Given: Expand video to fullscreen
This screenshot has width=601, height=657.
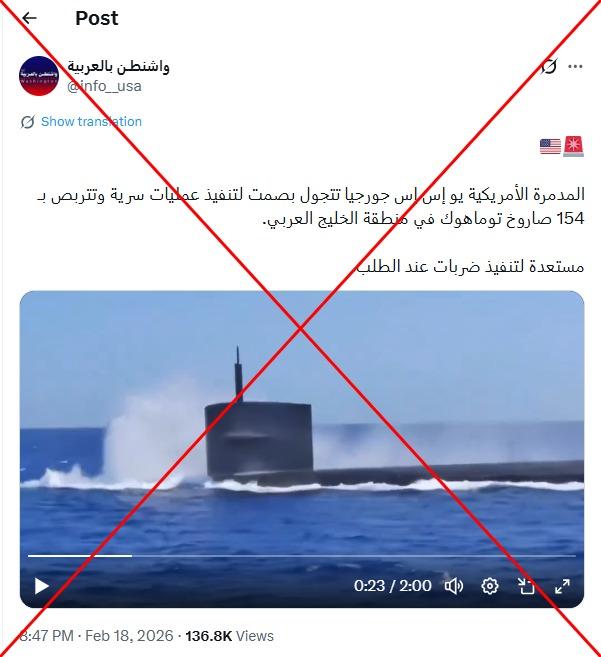Looking at the screenshot, I should (562, 586).
